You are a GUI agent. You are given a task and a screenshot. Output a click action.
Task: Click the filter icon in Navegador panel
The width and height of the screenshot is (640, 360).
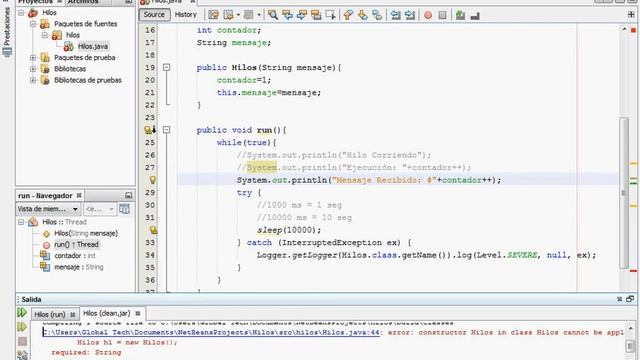pos(124,209)
